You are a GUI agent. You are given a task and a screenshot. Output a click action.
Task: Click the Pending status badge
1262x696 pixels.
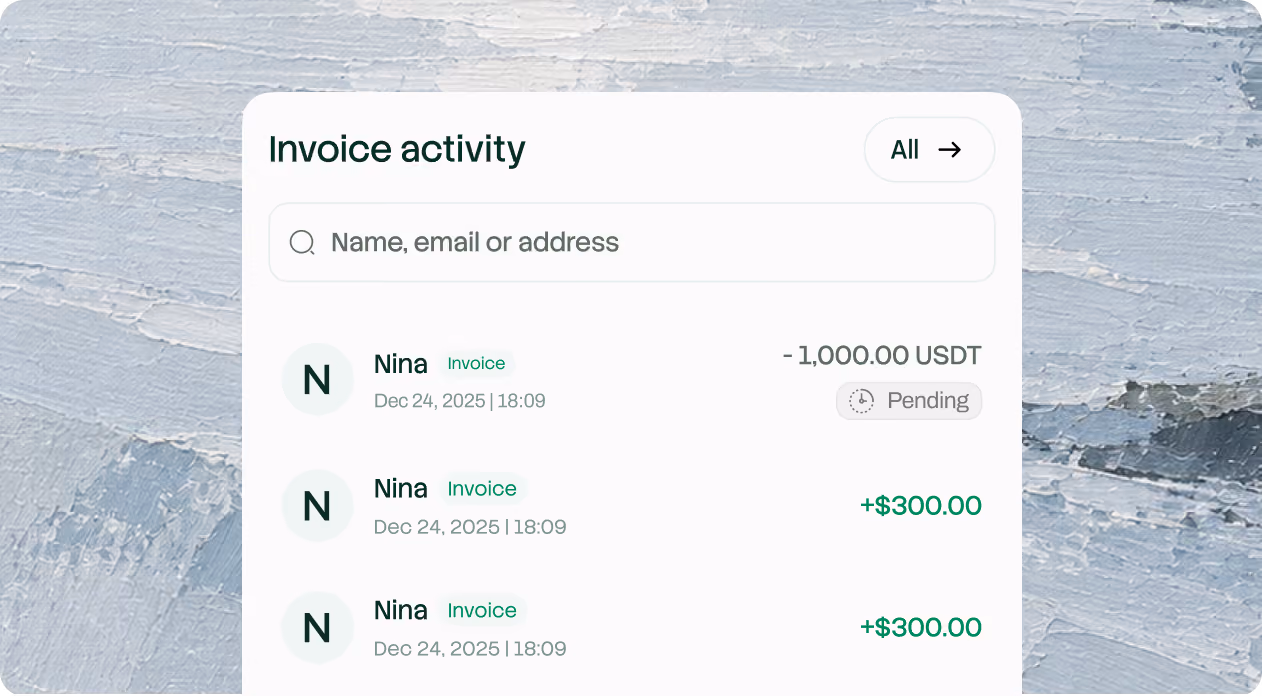point(909,401)
